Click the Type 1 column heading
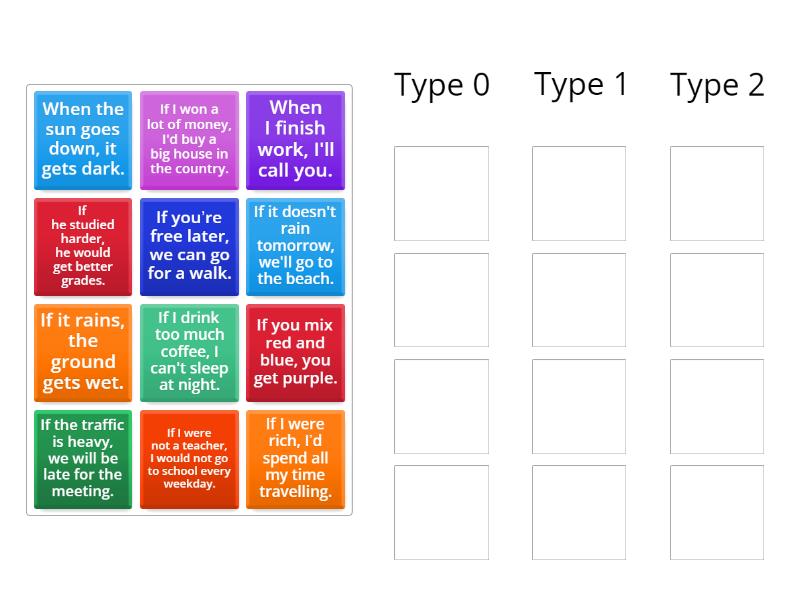 pyautogui.click(x=581, y=85)
